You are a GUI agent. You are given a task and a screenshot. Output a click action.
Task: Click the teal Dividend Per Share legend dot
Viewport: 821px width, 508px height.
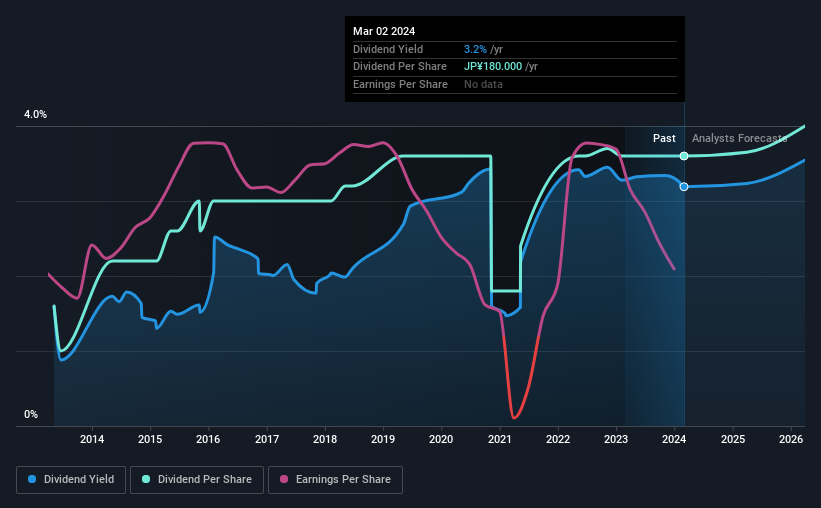(146, 479)
